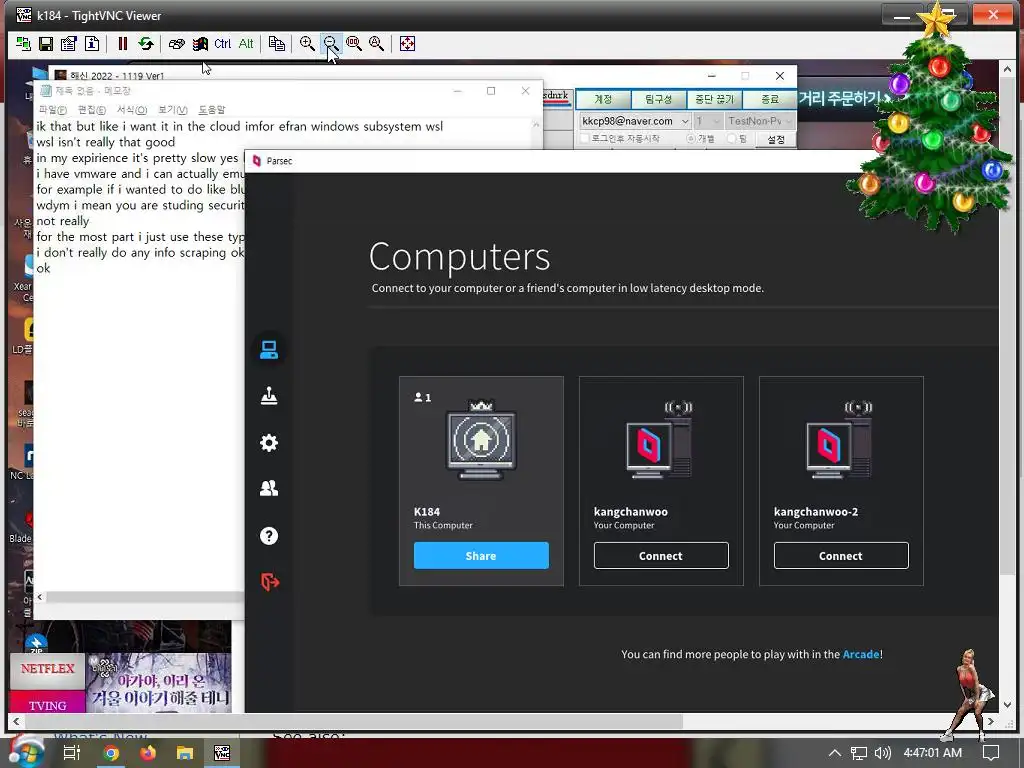
Task: Click the 종료 button in the macro window
Action: (x=770, y=99)
